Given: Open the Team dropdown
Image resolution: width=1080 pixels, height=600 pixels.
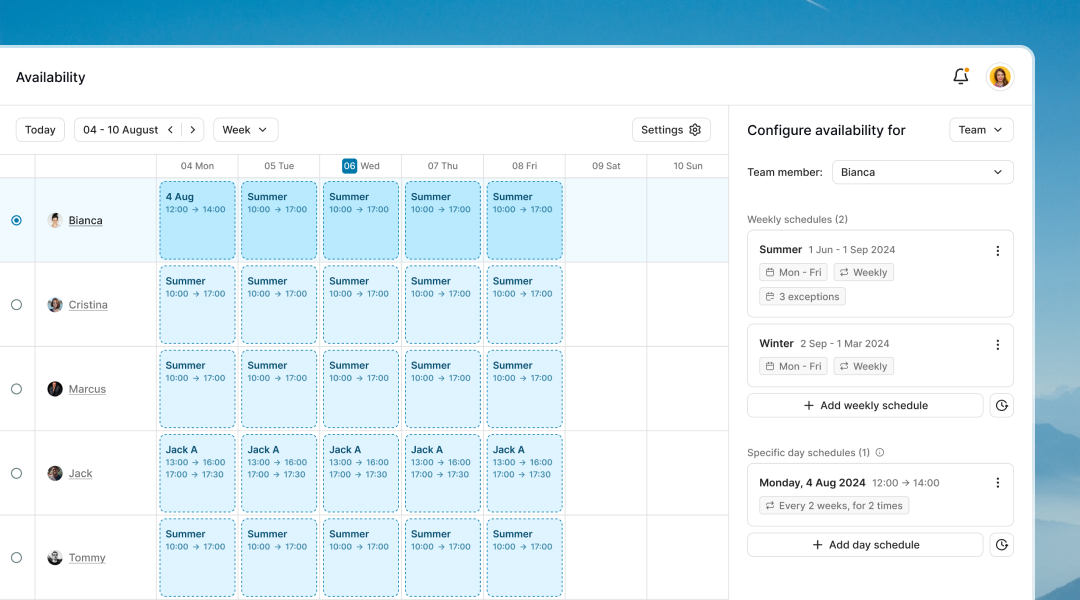Looking at the screenshot, I should point(980,129).
